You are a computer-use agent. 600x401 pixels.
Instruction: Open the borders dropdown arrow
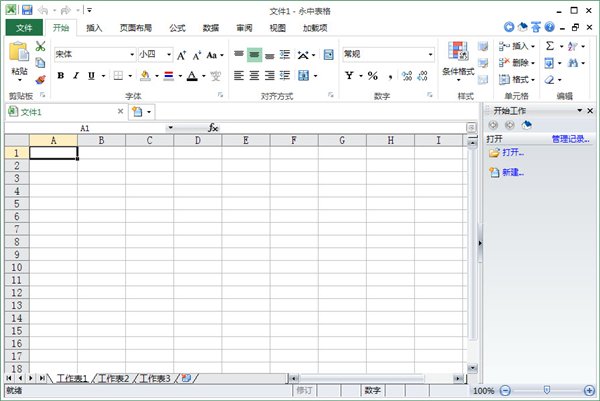130,76
